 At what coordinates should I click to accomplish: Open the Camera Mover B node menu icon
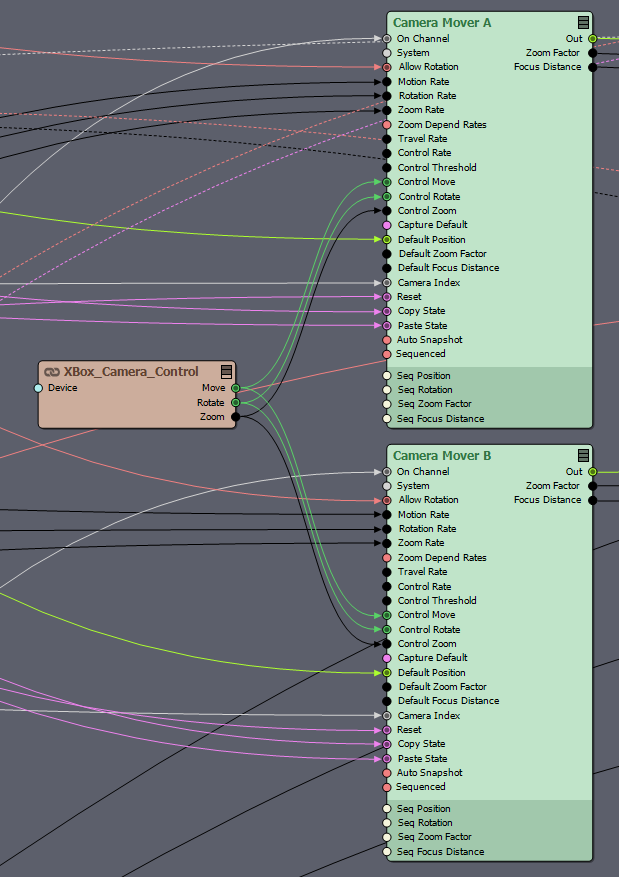coord(583,455)
